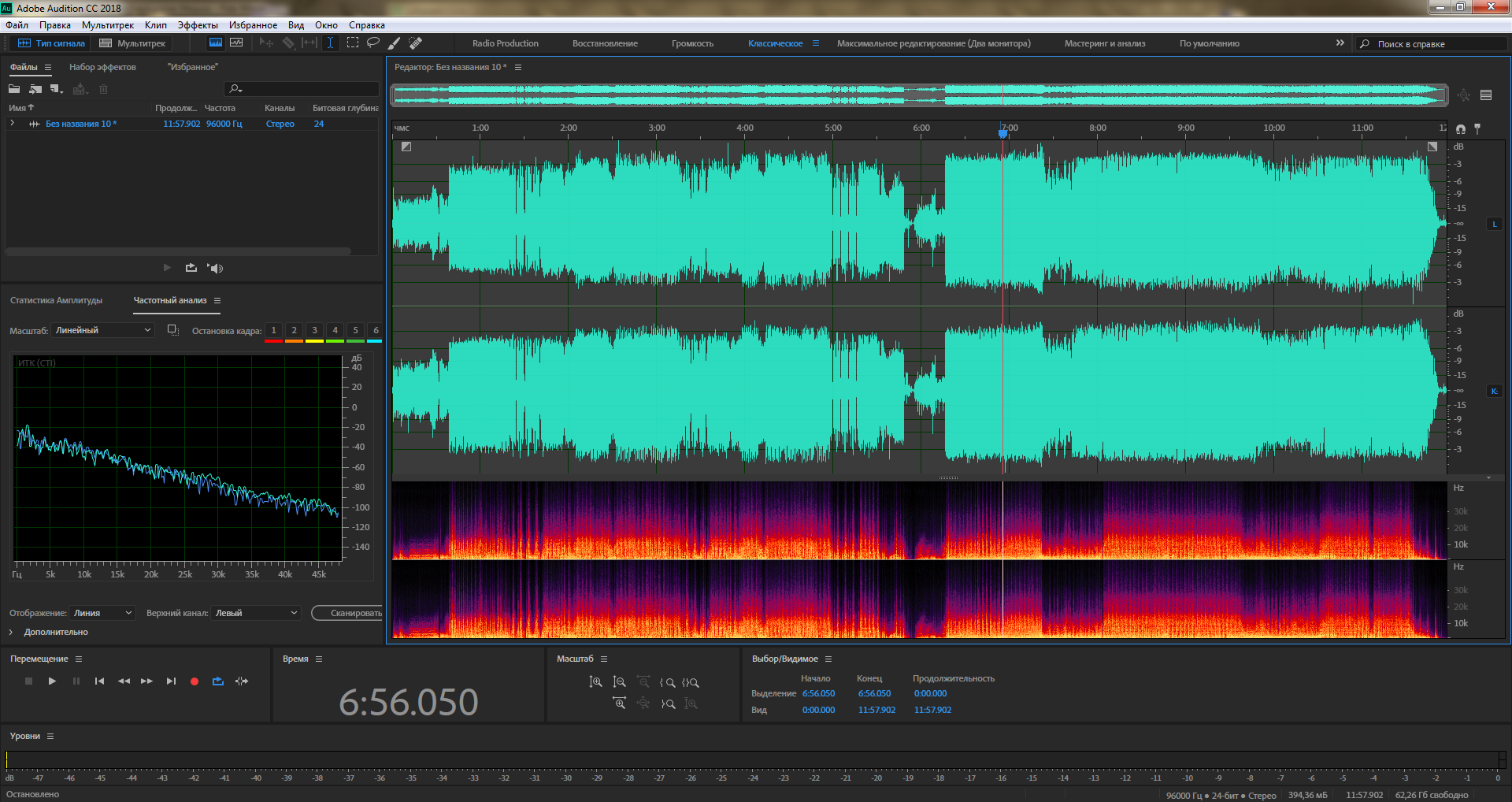Screen dimensions: 1512x802
Task: Click the Zoom In Amplitude icon
Action: point(596,682)
